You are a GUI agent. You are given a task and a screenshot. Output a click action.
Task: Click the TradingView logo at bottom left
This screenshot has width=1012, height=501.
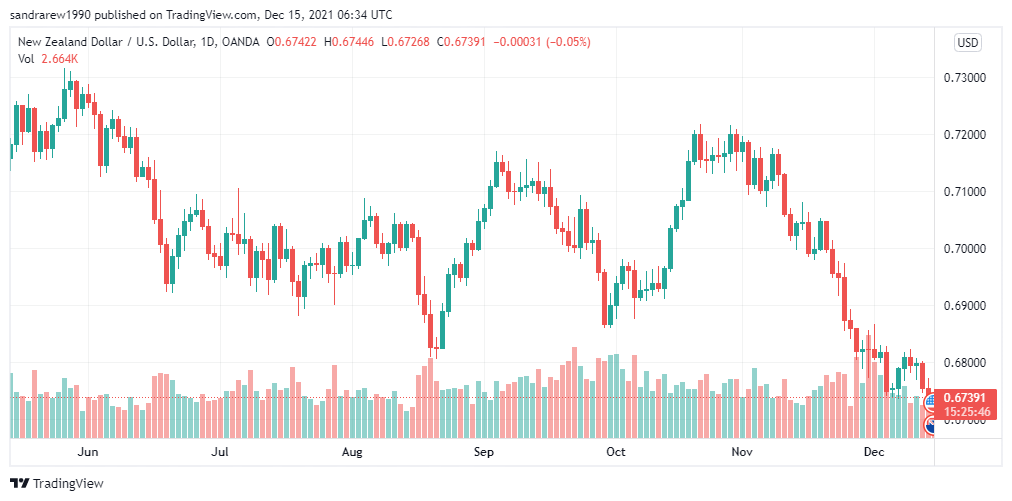tap(20, 483)
